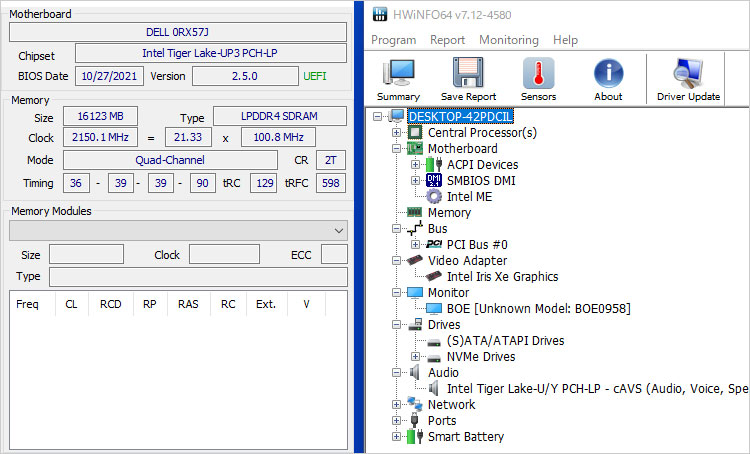The image size is (750, 454).
Task: Click the Intel ME gear icon
Action: click(433, 197)
